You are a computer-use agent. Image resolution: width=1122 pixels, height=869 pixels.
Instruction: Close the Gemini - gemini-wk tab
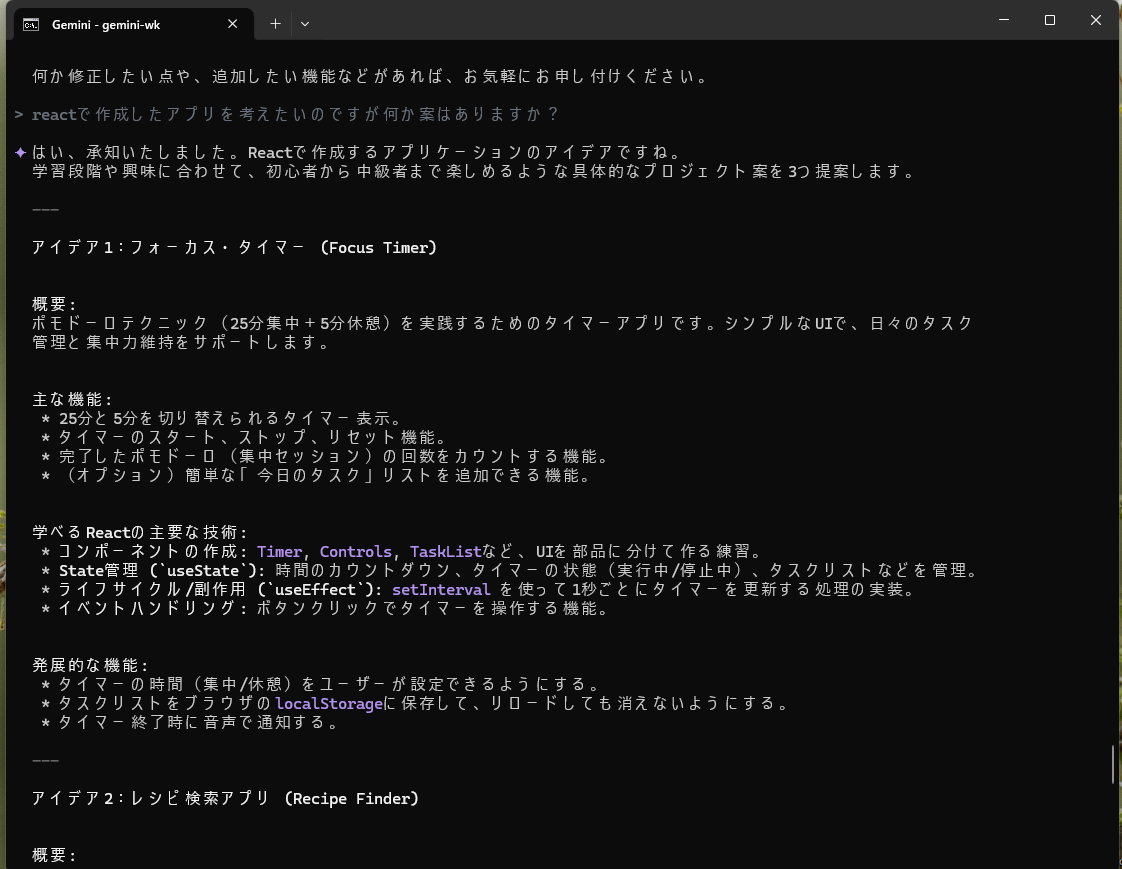point(233,23)
